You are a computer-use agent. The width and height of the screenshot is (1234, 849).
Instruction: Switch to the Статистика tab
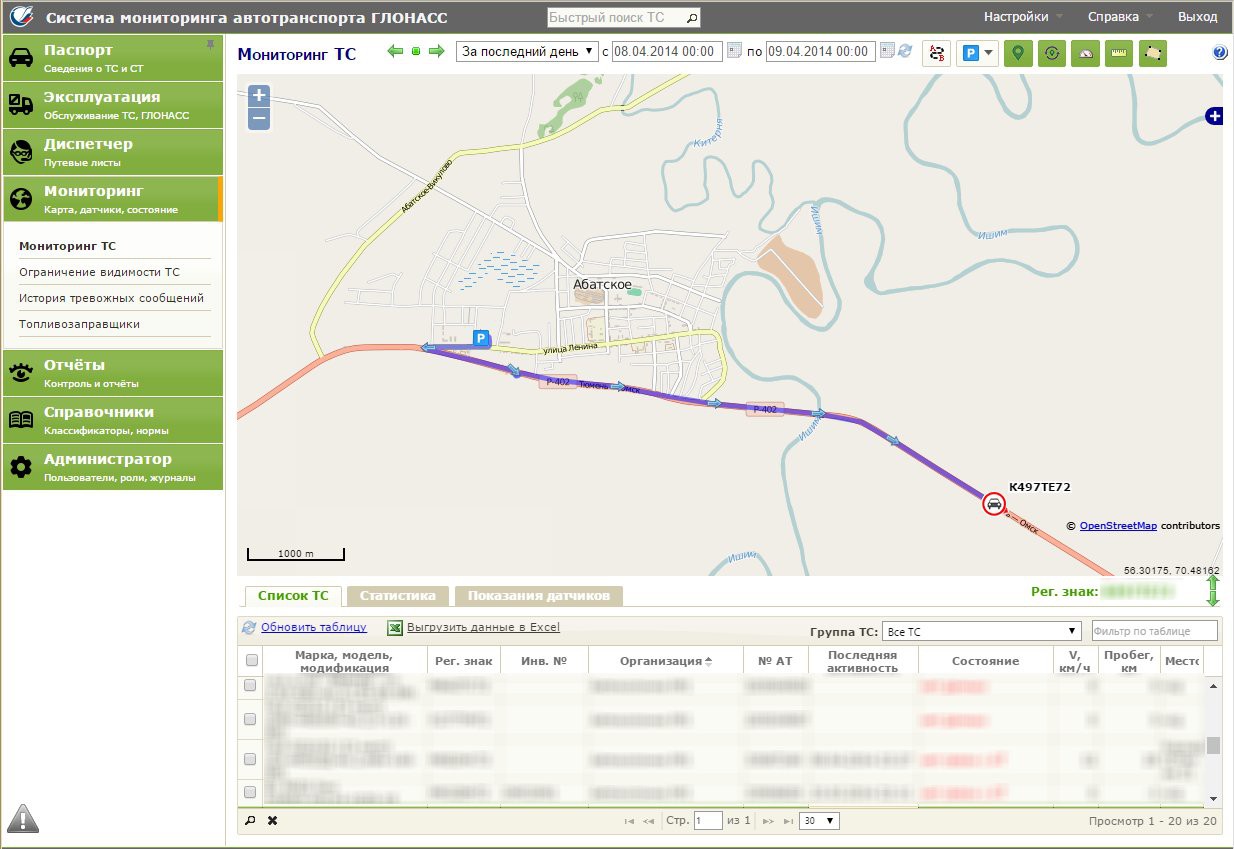click(x=397, y=596)
